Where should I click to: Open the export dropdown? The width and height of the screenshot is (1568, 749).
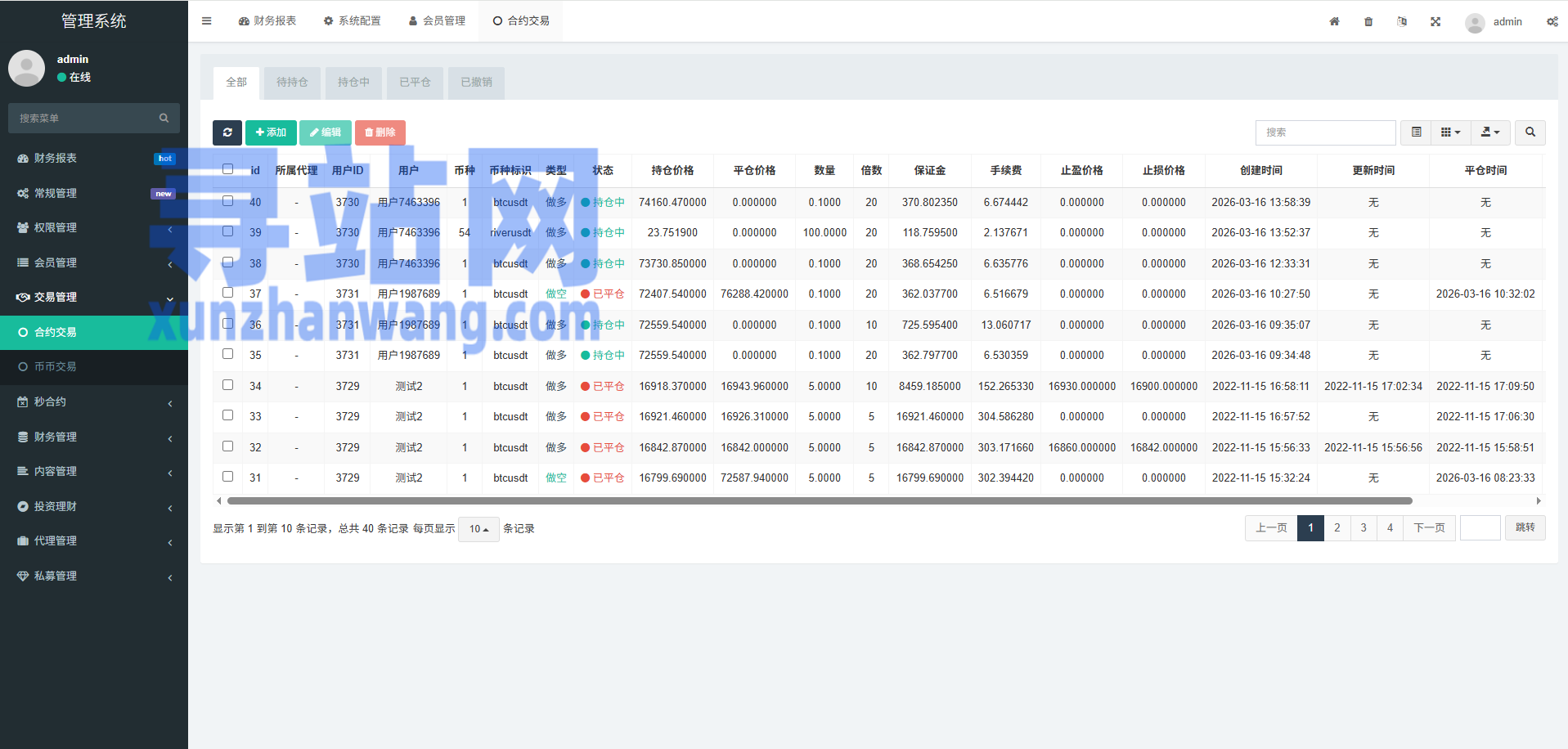click(x=1490, y=132)
